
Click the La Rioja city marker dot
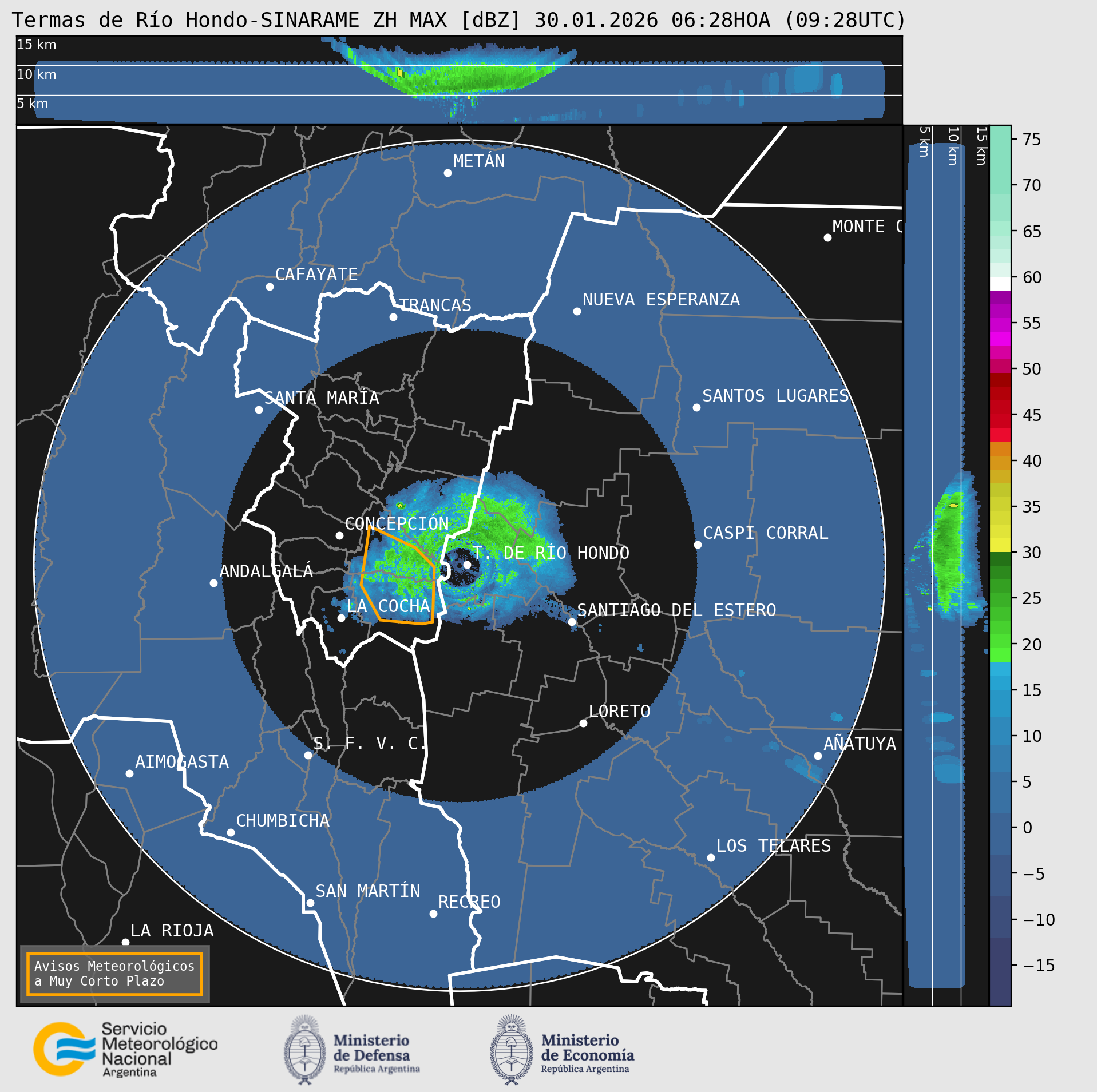pyautogui.click(x=125, y=942)
